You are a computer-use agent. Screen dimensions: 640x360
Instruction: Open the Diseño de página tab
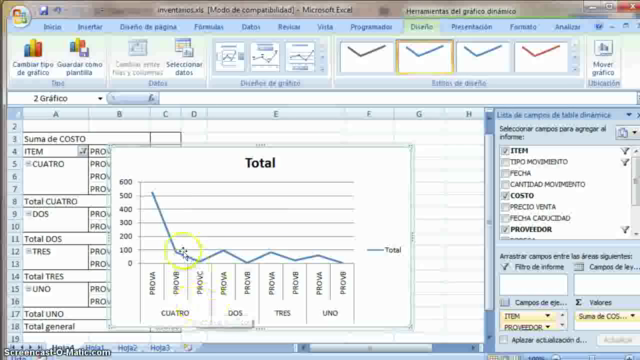pos(148,27)
